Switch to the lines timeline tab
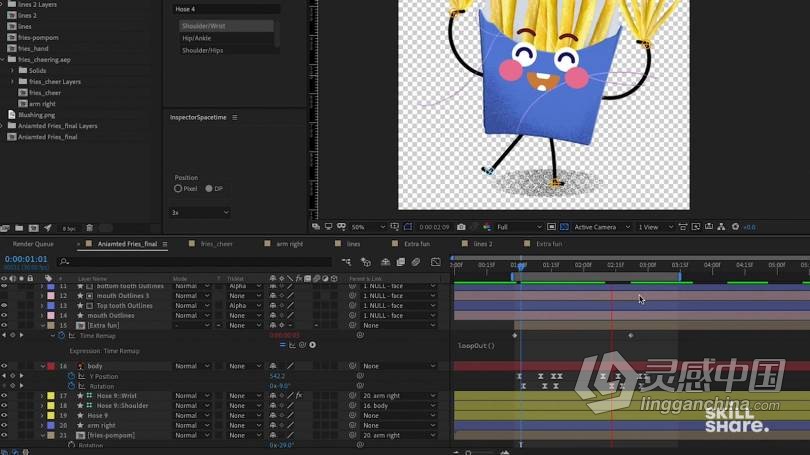Viewport: 810px width, 455px height. click(x=353, y=244)
